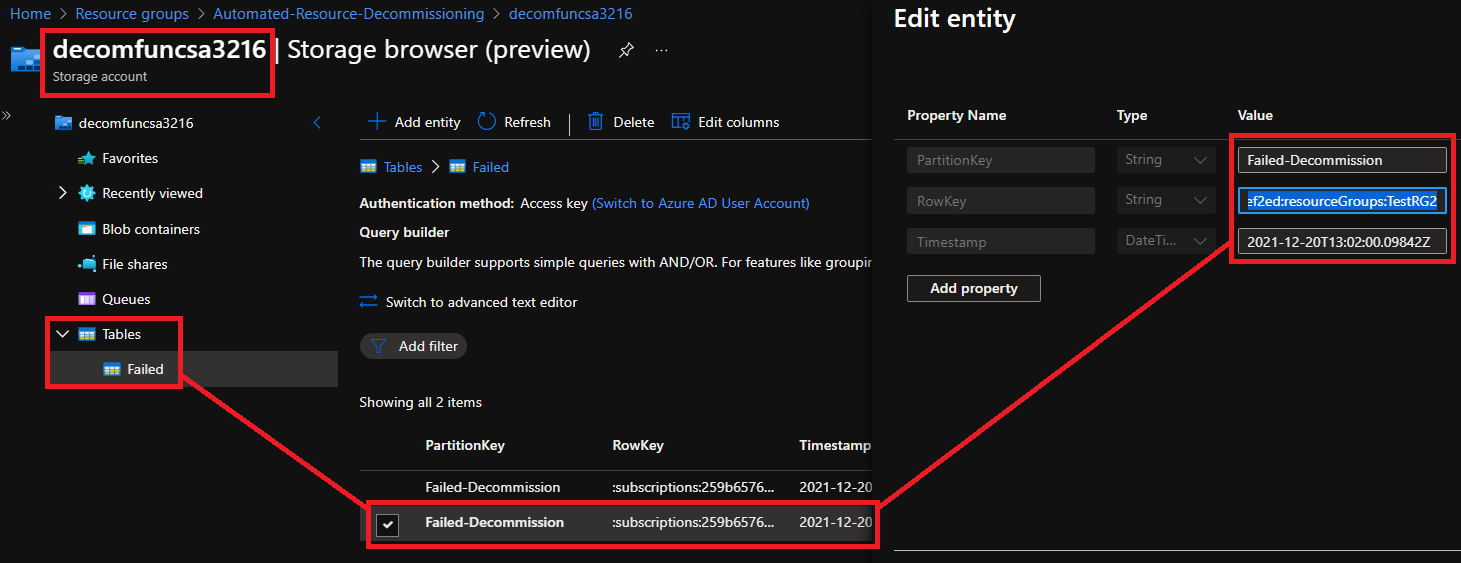Click the Timestamp property name field

[1002, 242]
